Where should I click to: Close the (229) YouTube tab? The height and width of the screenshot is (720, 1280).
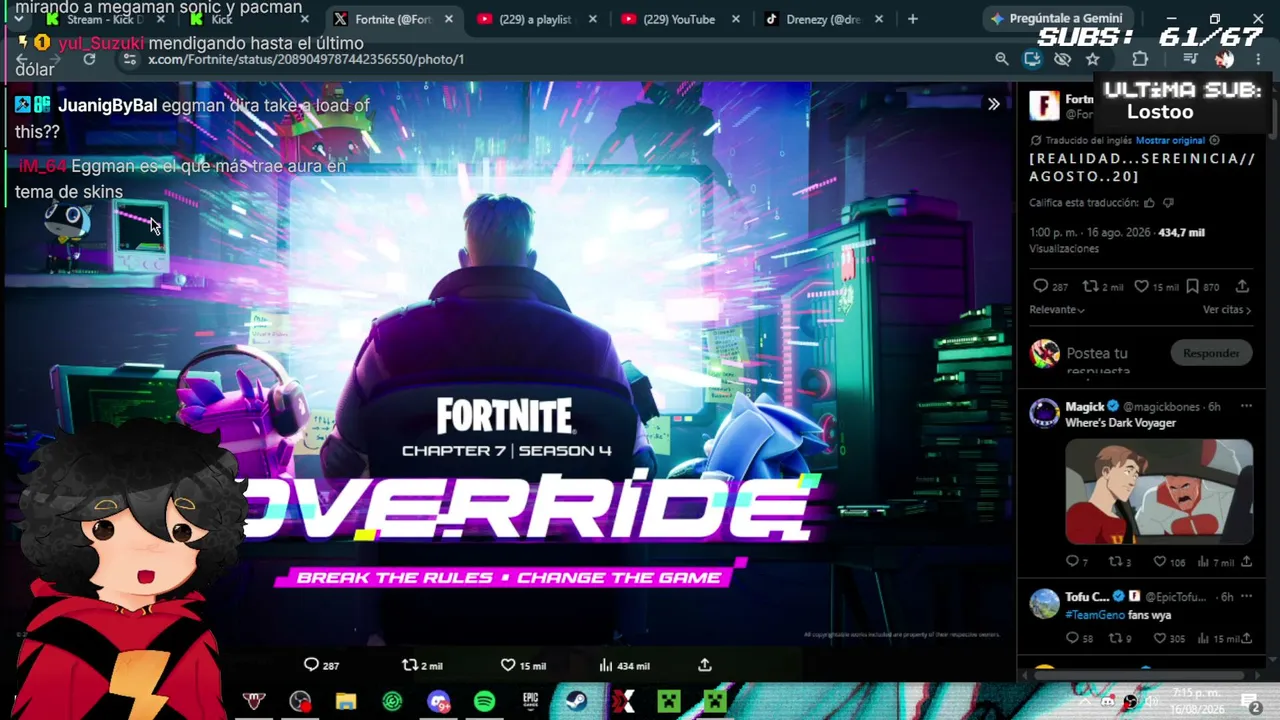point(736,19)
